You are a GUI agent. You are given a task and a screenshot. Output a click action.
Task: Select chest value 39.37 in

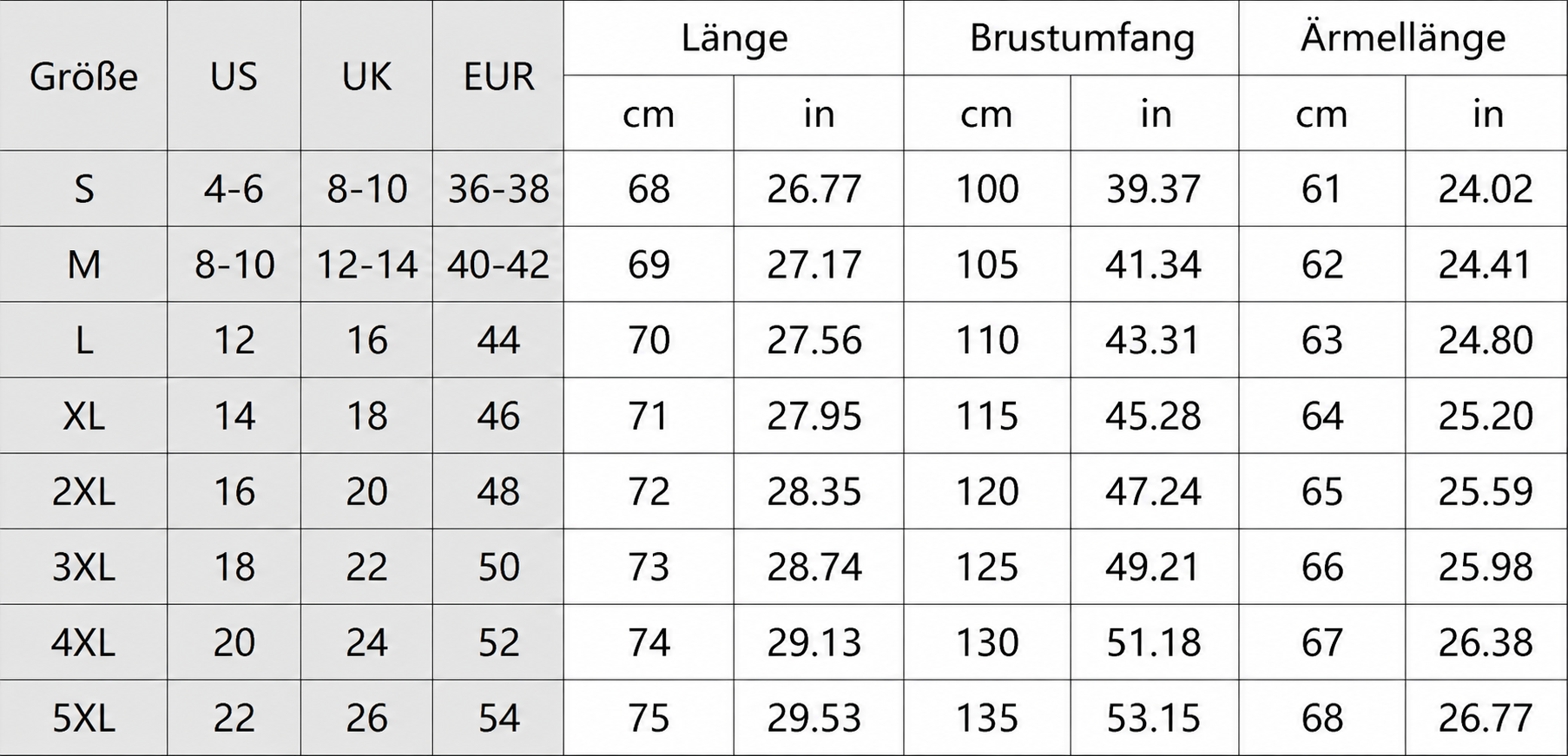[1155, 188]
